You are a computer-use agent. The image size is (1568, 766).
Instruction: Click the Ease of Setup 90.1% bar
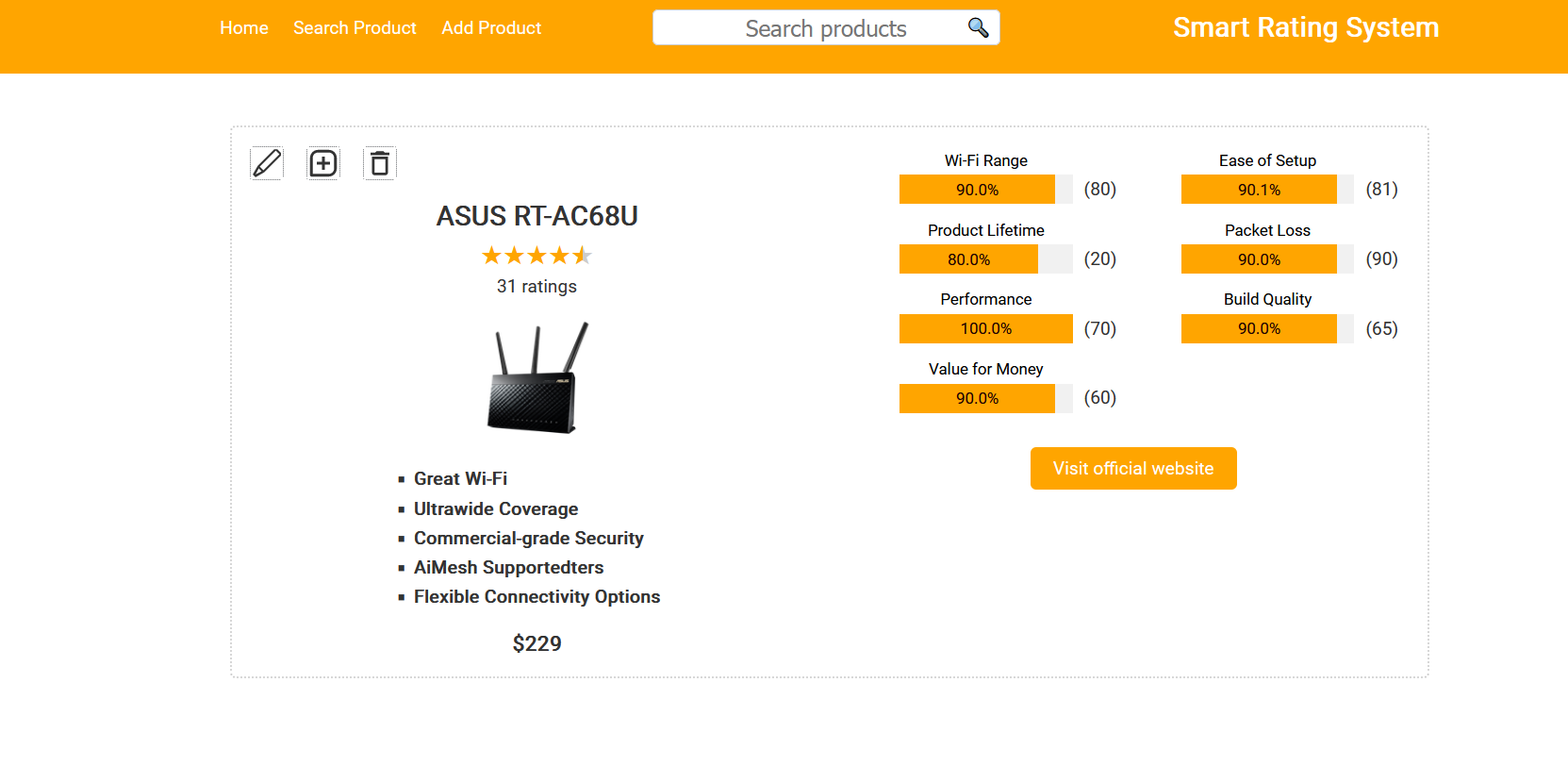click(x=1267, y=190)
